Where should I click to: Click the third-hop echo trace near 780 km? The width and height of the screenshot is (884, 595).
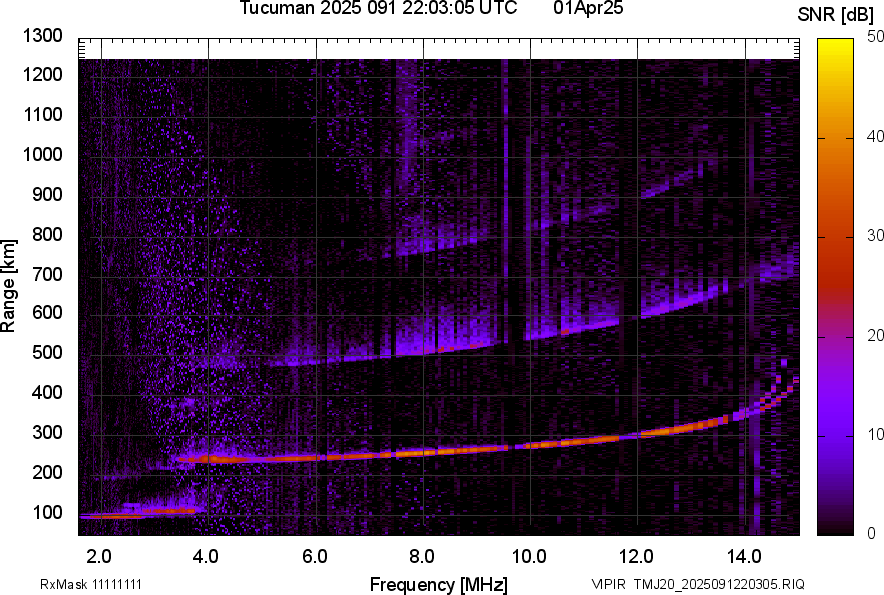tap(440, 248)
